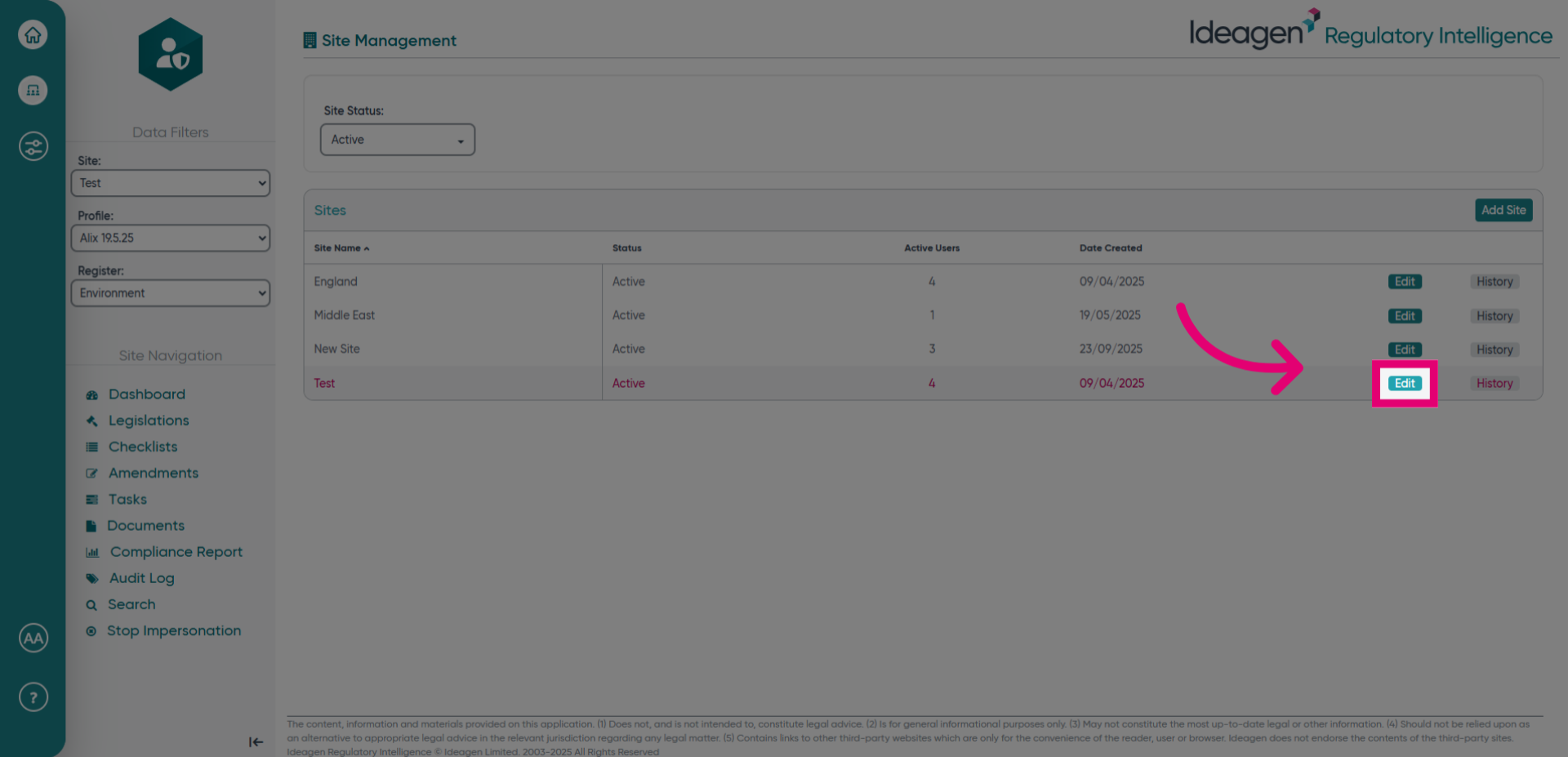Open the Profile dropdown showing Alix 19.5.25

click(x=171, y=238)
